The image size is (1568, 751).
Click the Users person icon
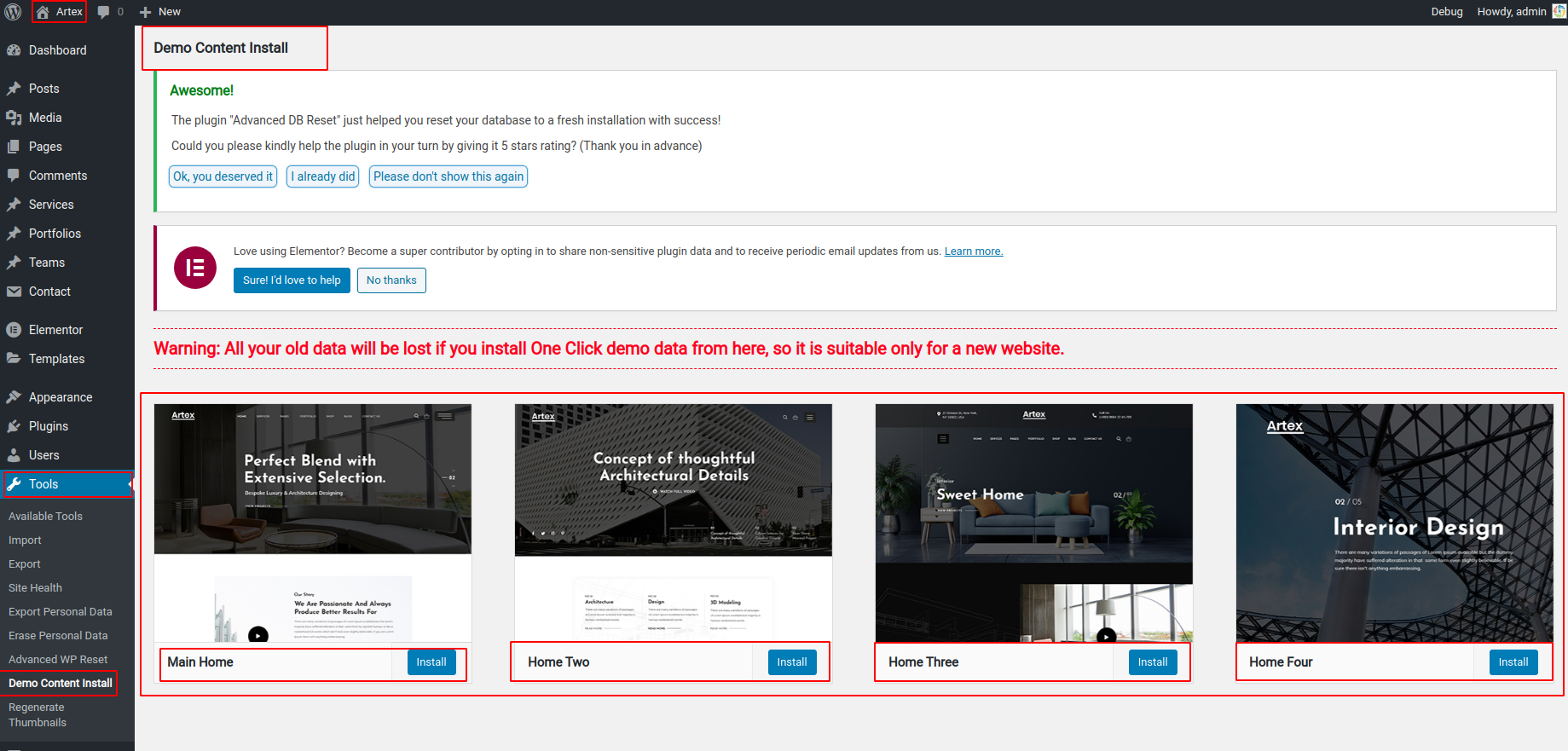pos(14,455)
